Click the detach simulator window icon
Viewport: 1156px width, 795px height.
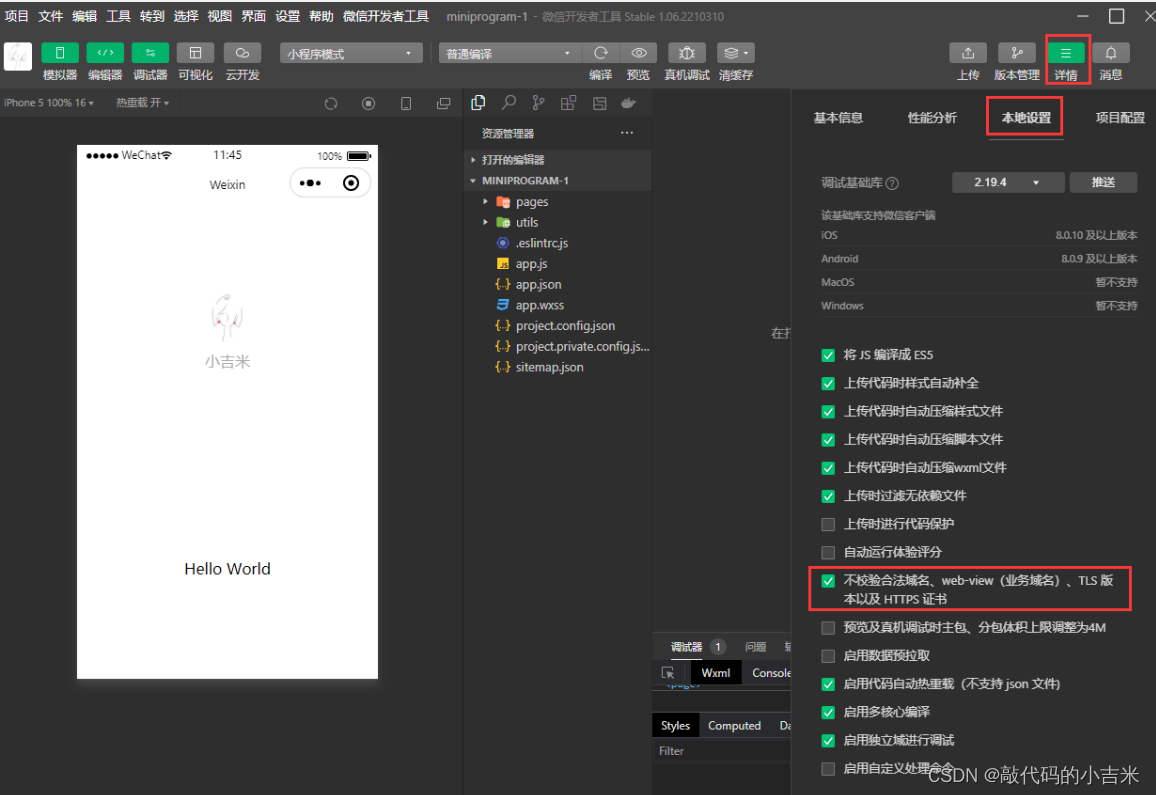coord(443,104)
